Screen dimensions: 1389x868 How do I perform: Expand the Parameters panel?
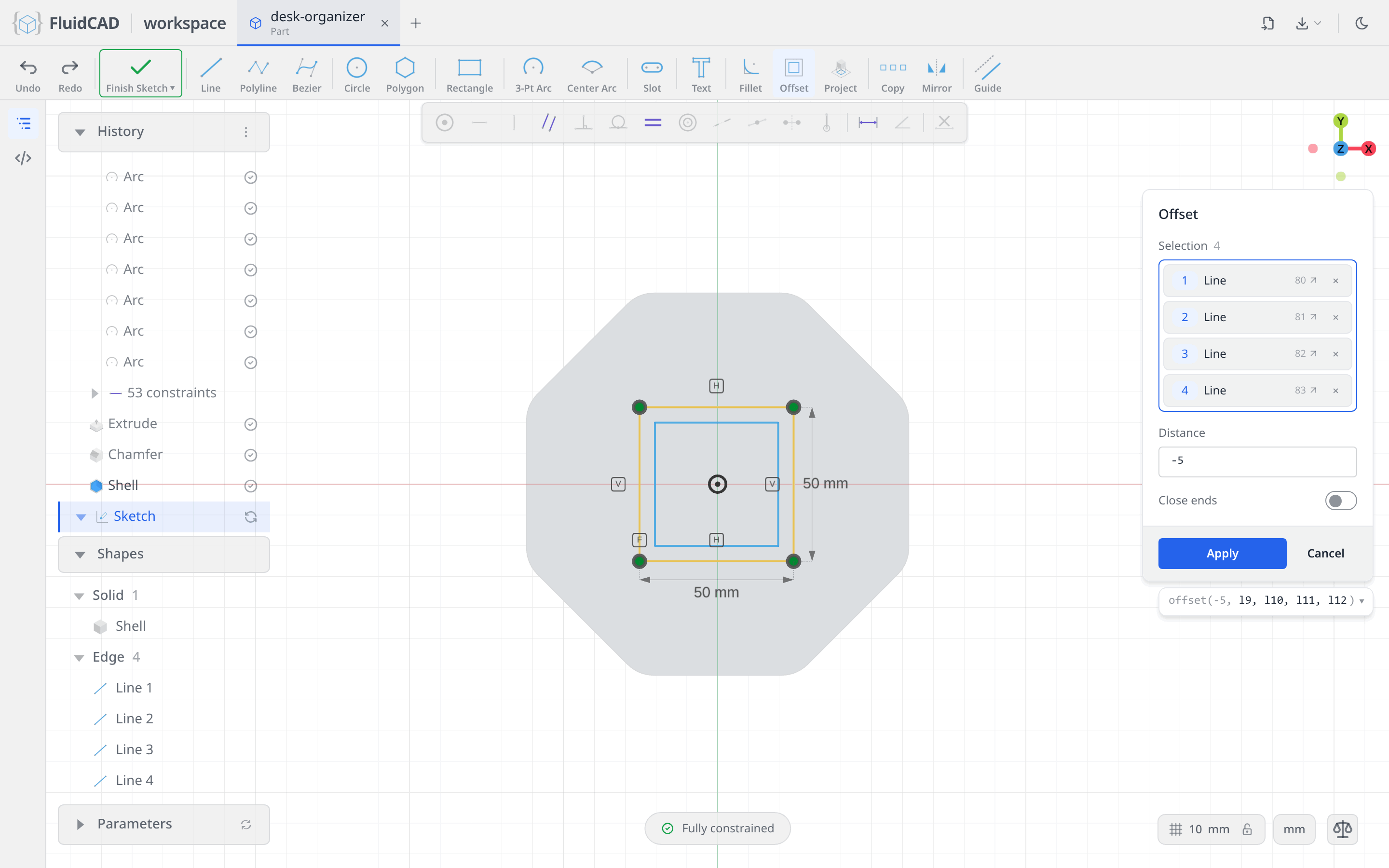[80, 825]
